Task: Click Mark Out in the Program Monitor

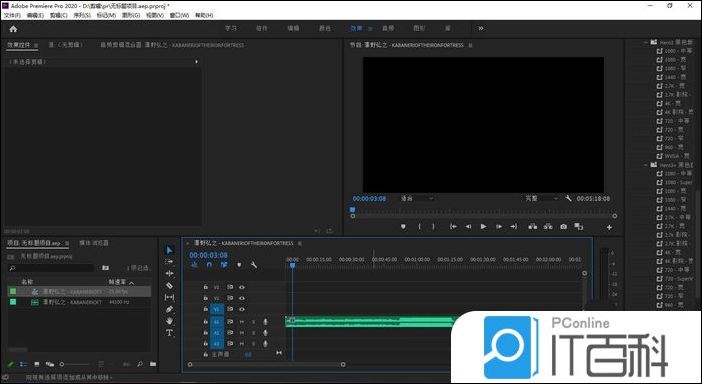Action: point(433,227)
